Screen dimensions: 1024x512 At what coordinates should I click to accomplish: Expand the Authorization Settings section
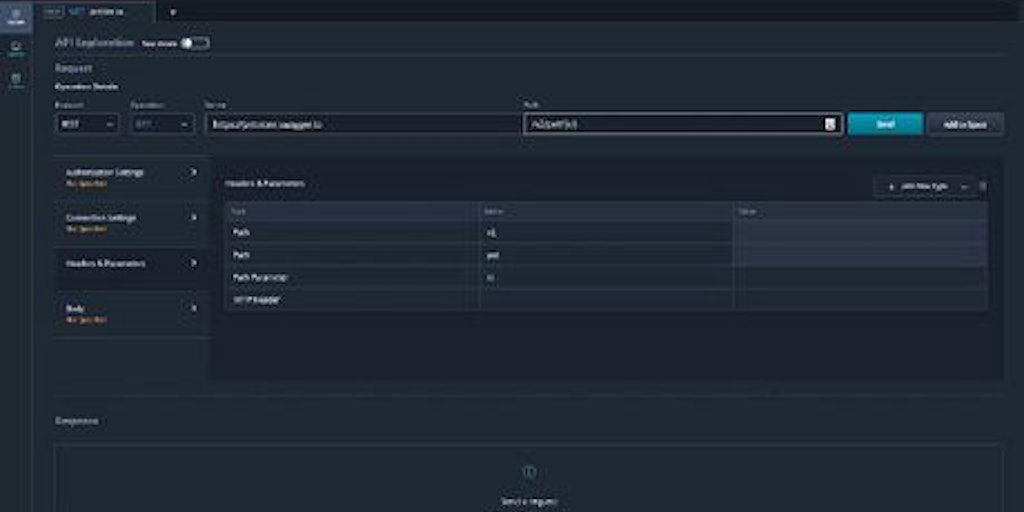coord(131,177)
